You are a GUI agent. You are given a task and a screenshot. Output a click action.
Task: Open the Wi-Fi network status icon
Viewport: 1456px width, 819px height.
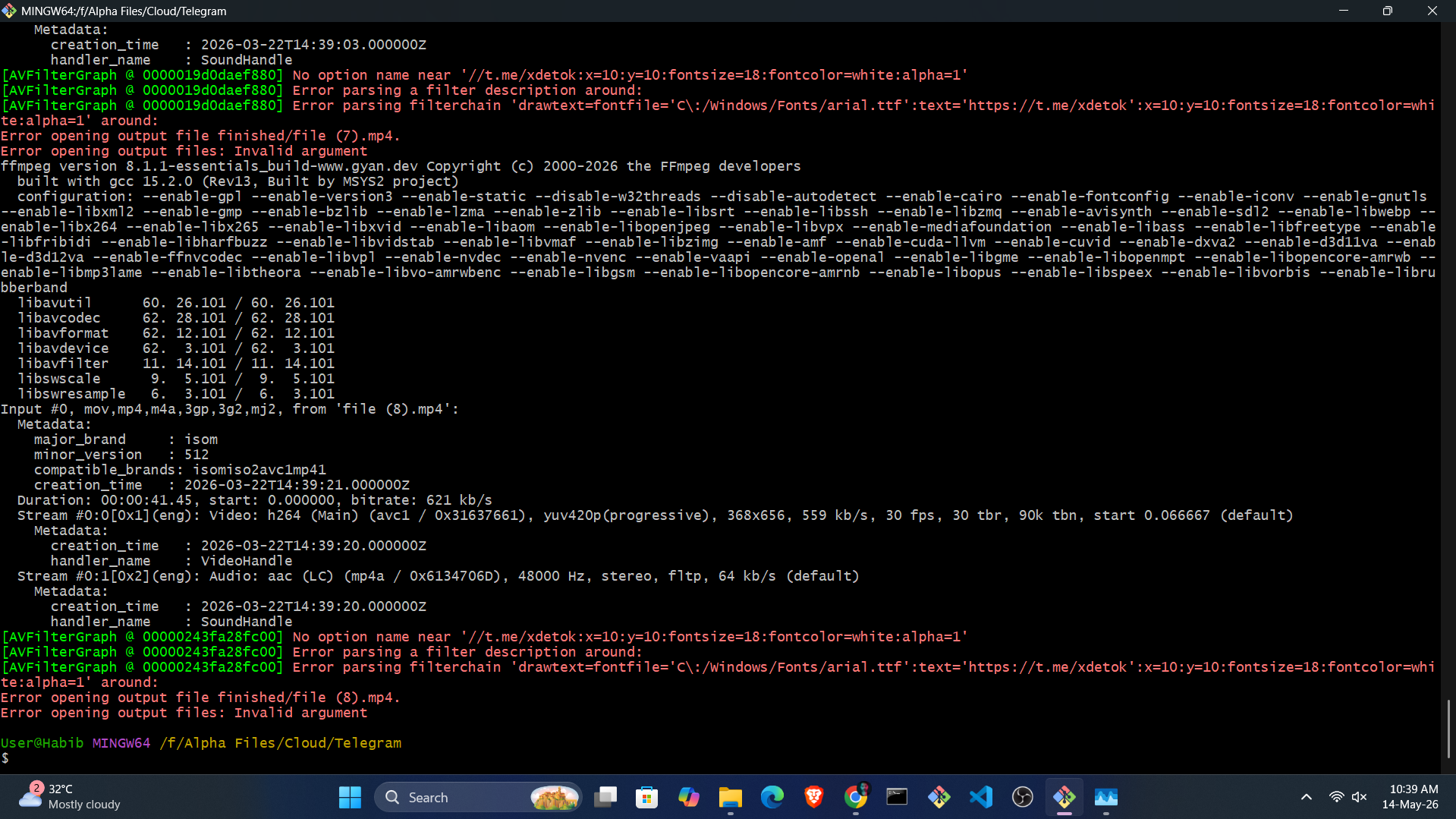[1337, 797]
